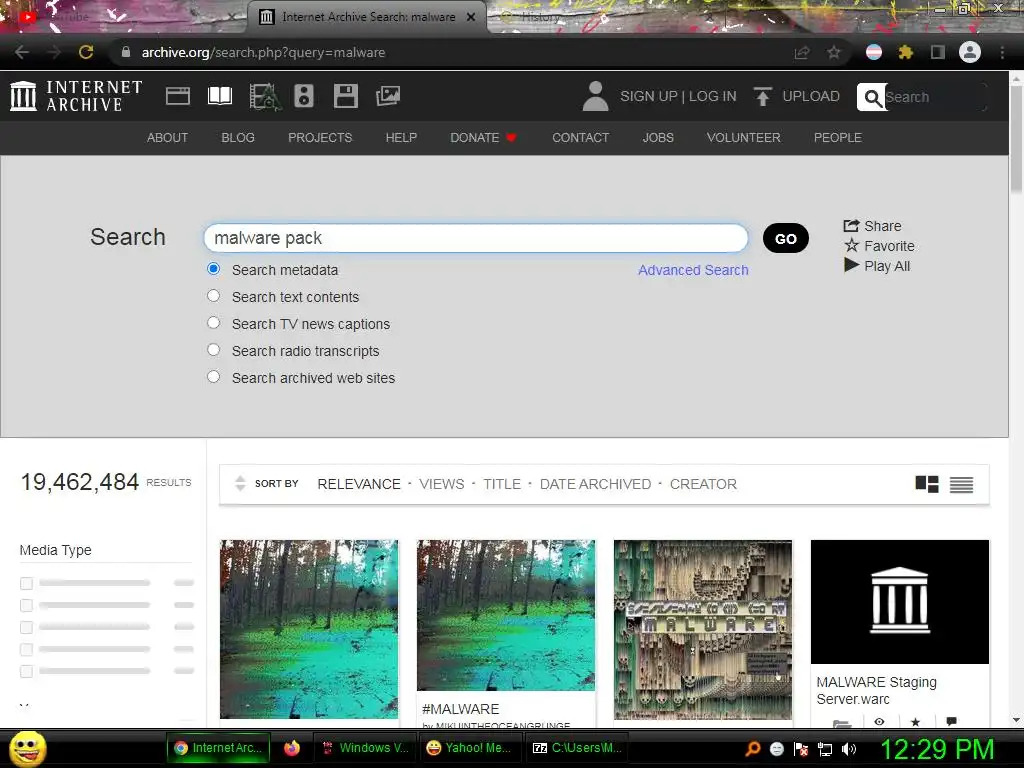Click the volume speaker tray icon

848,749
